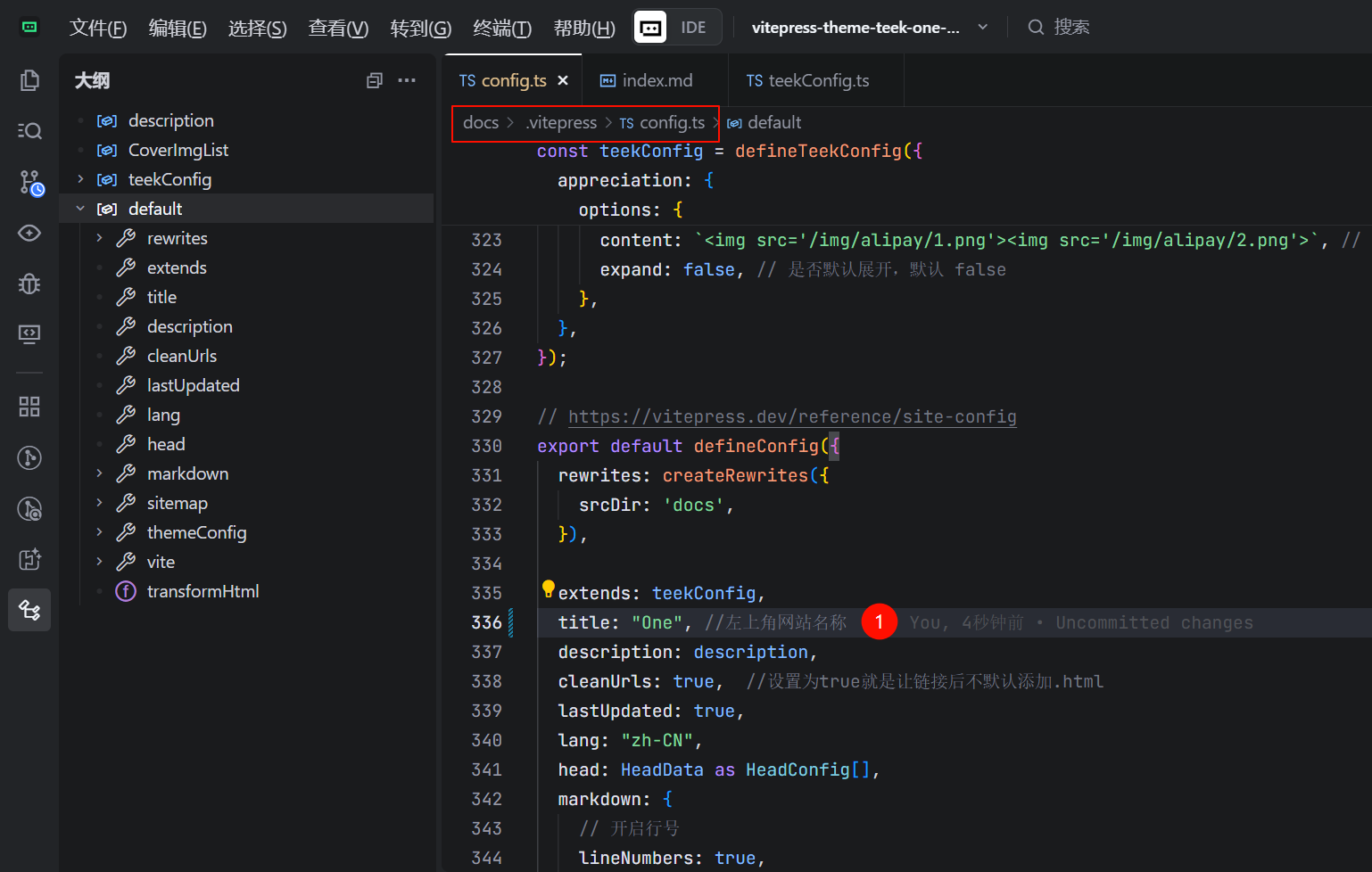This screenshot has width=1372, height=872.
Task: Collapse the default node in outline
Action: [80, 209]
